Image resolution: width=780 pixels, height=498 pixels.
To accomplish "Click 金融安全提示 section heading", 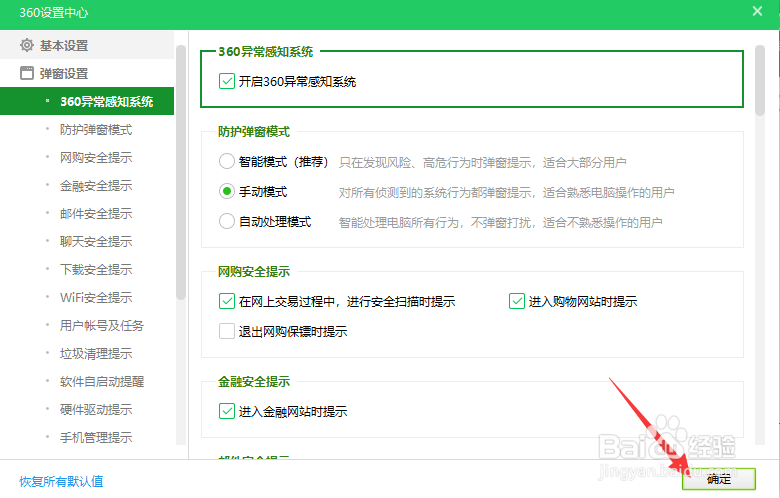I will [x=254, y=382].
